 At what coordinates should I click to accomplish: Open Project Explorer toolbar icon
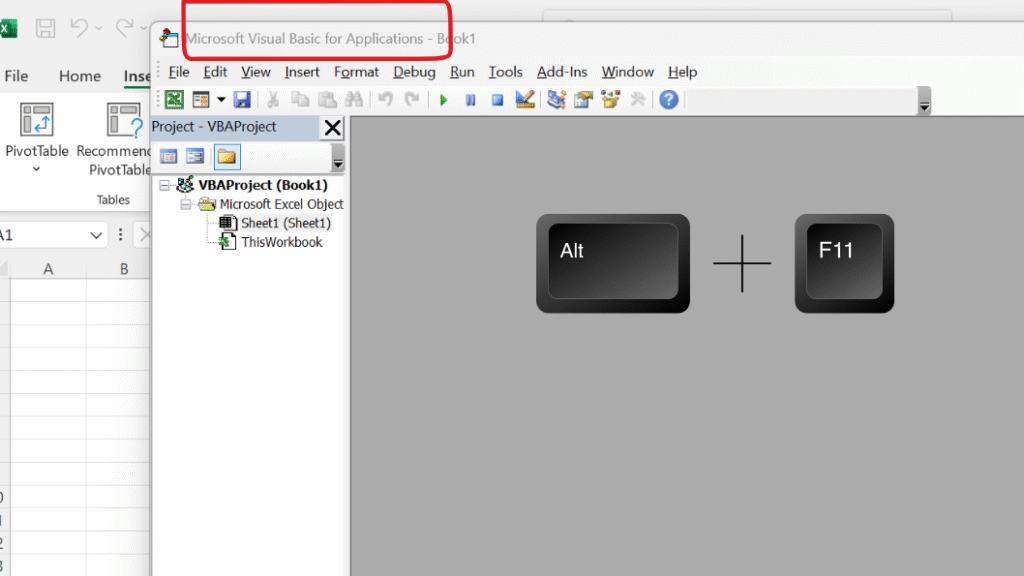[x=556, y=99]
